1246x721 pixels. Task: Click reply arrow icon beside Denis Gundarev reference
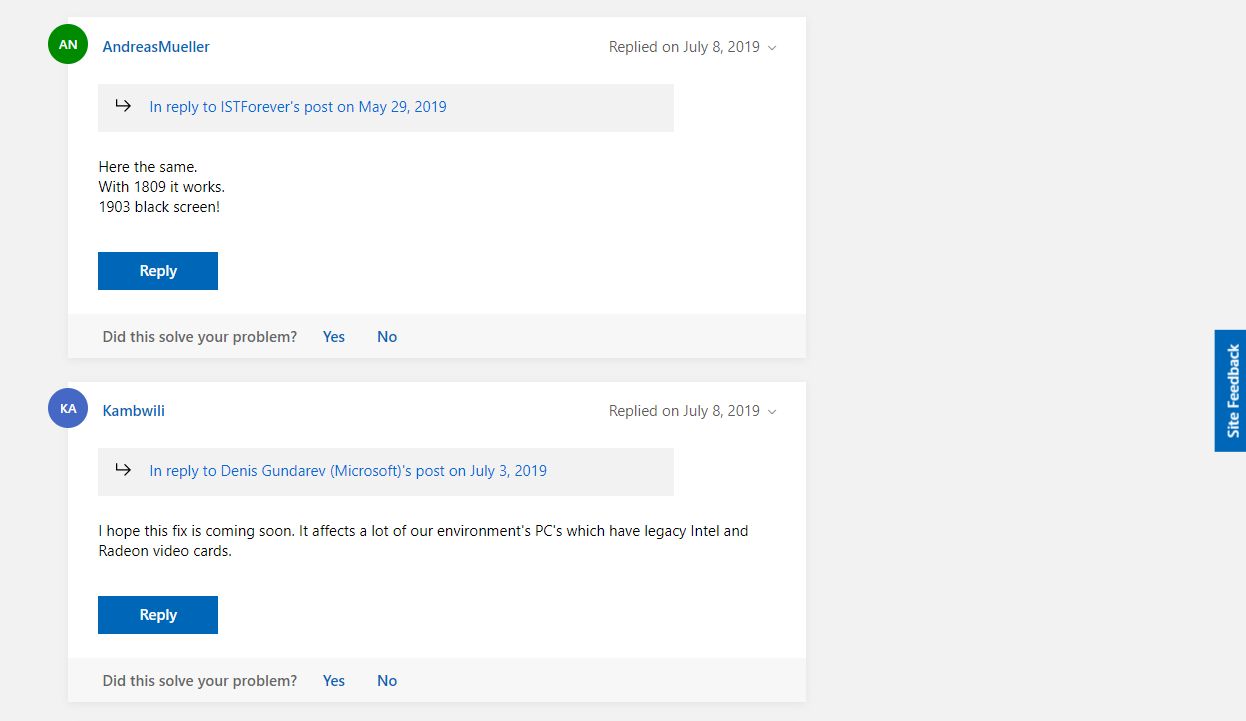[x=123, y=469]
